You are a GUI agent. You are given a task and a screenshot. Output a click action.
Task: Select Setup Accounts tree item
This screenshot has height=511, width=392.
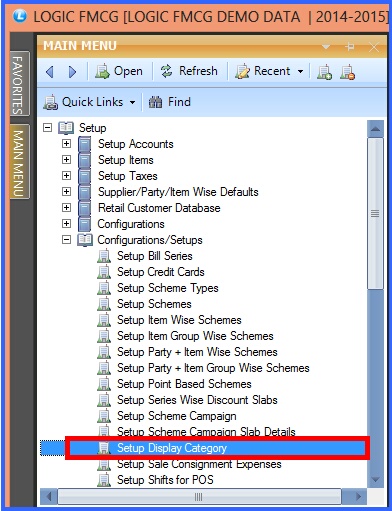(136, 144)
